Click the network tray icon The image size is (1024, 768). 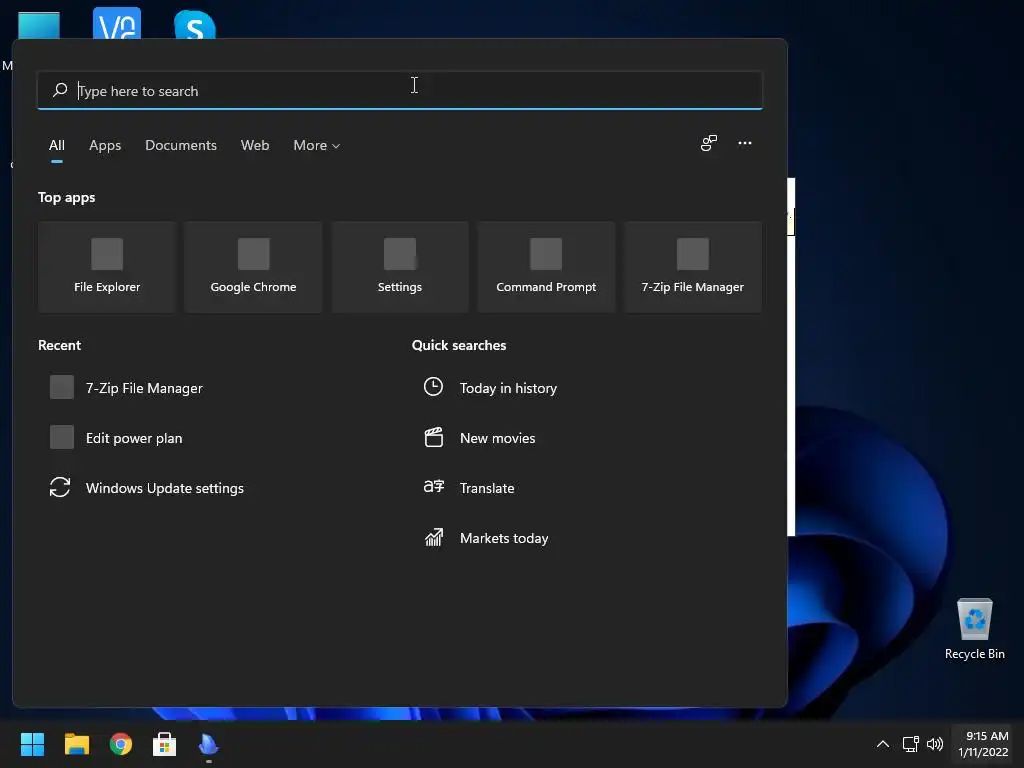click(x=910, y=744)
